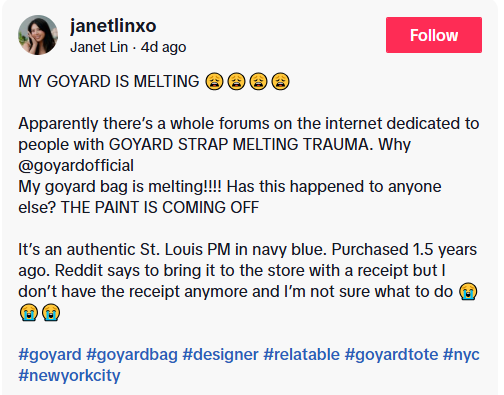The height and width of the screenshot is (395, 504).
Task: Open janetlinxo's profile picture
Action: [x=38, y=35]
